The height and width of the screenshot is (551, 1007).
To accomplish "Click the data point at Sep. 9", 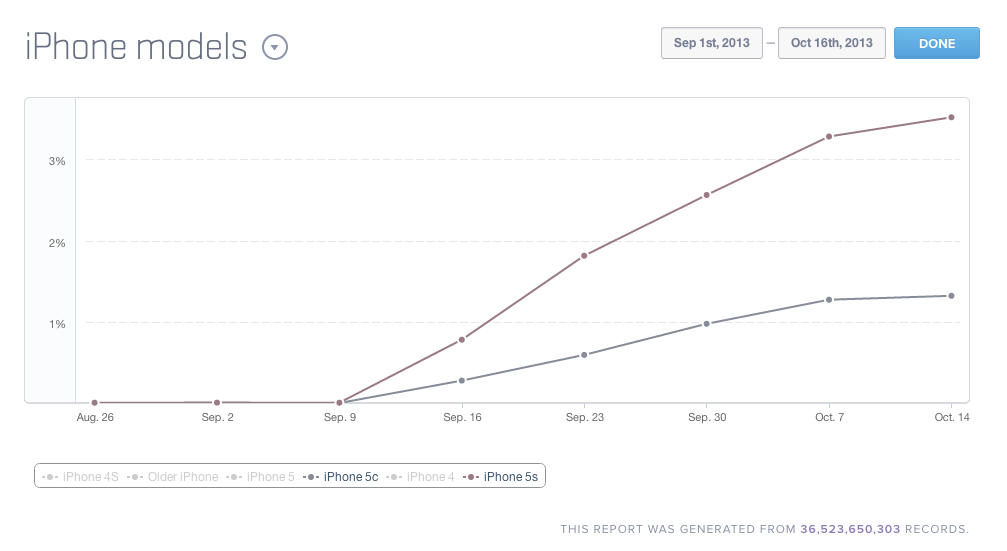I will point(340,403).
